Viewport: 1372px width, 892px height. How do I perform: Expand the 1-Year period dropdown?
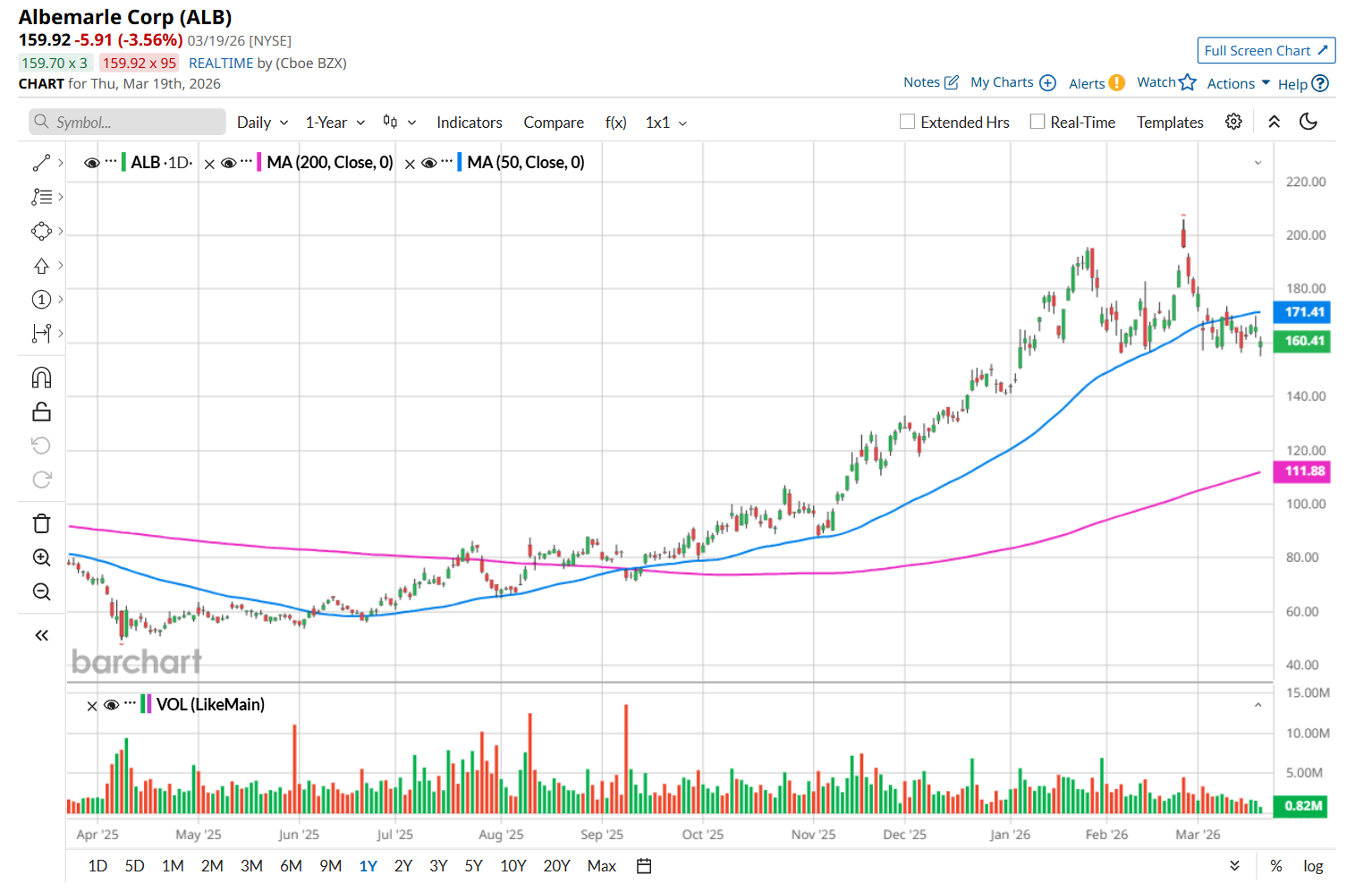(x=335, y=123)
